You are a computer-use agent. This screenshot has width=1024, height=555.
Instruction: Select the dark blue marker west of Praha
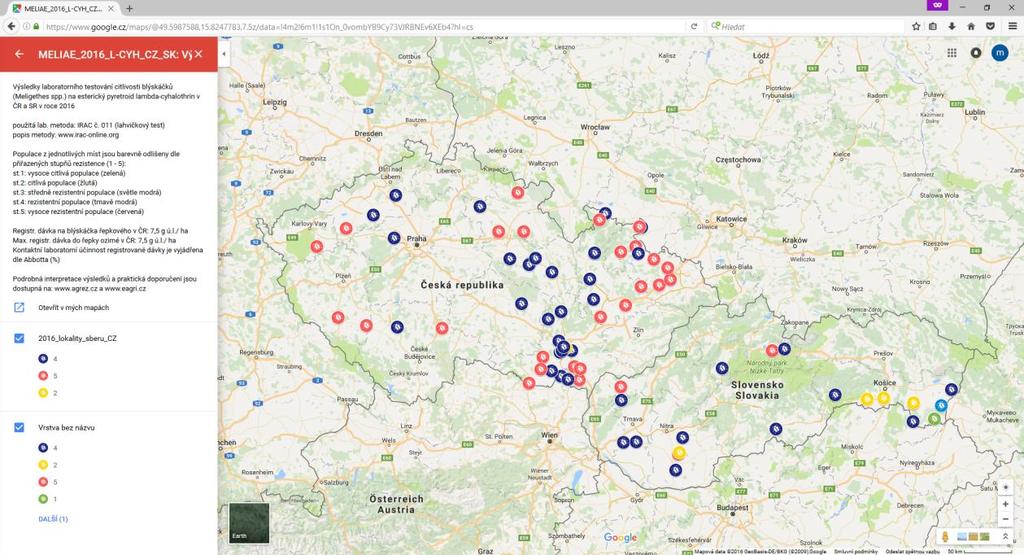[x=394, y=238]
